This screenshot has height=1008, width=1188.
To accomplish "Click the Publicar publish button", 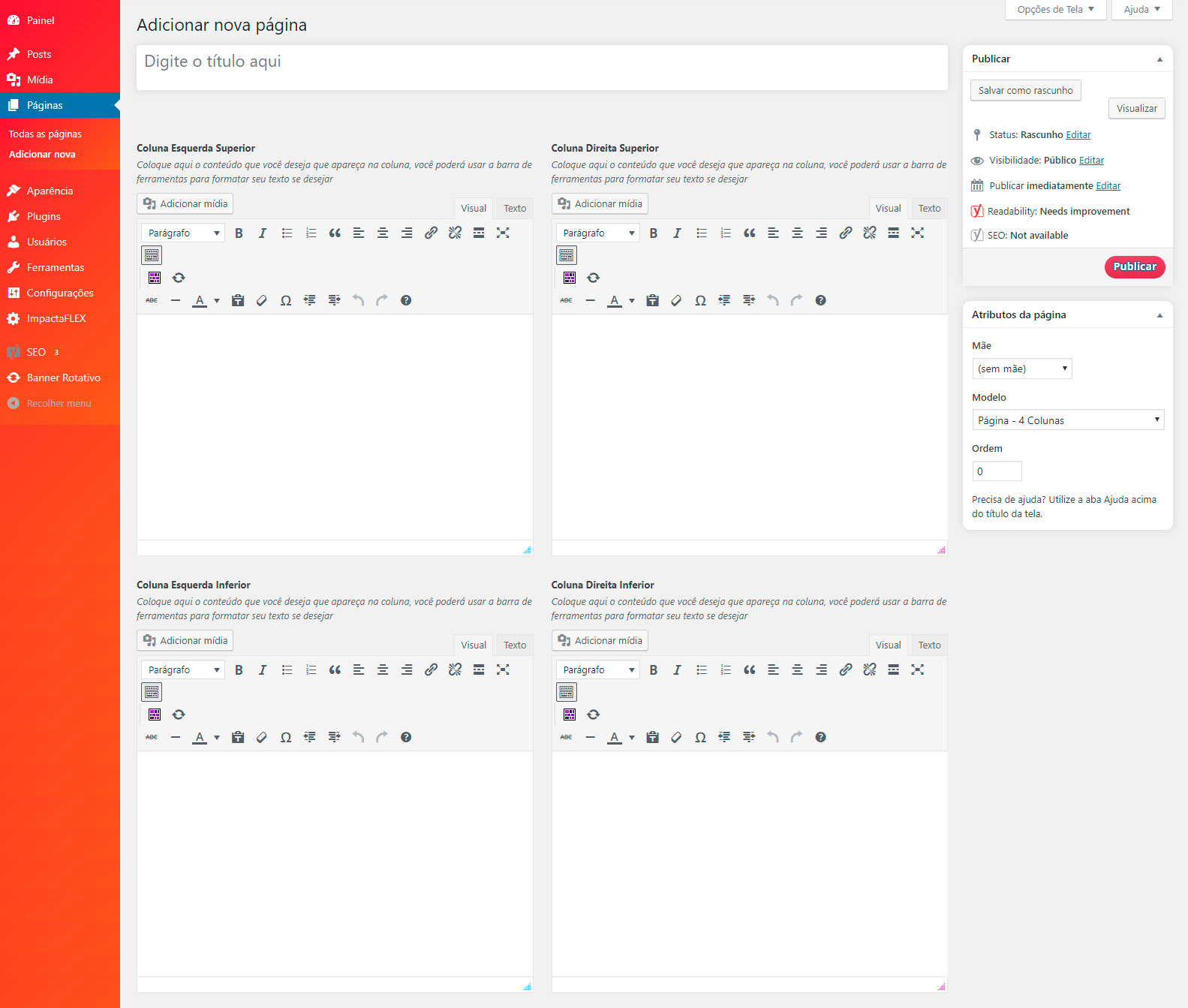I will [1134, 266].
